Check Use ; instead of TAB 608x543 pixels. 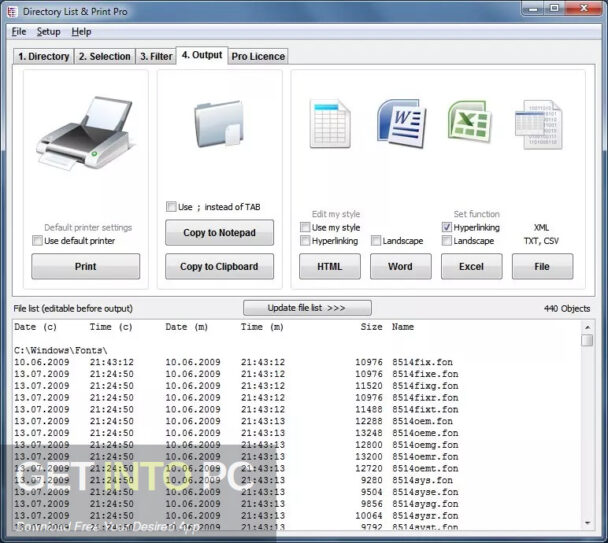pos(171,206)
